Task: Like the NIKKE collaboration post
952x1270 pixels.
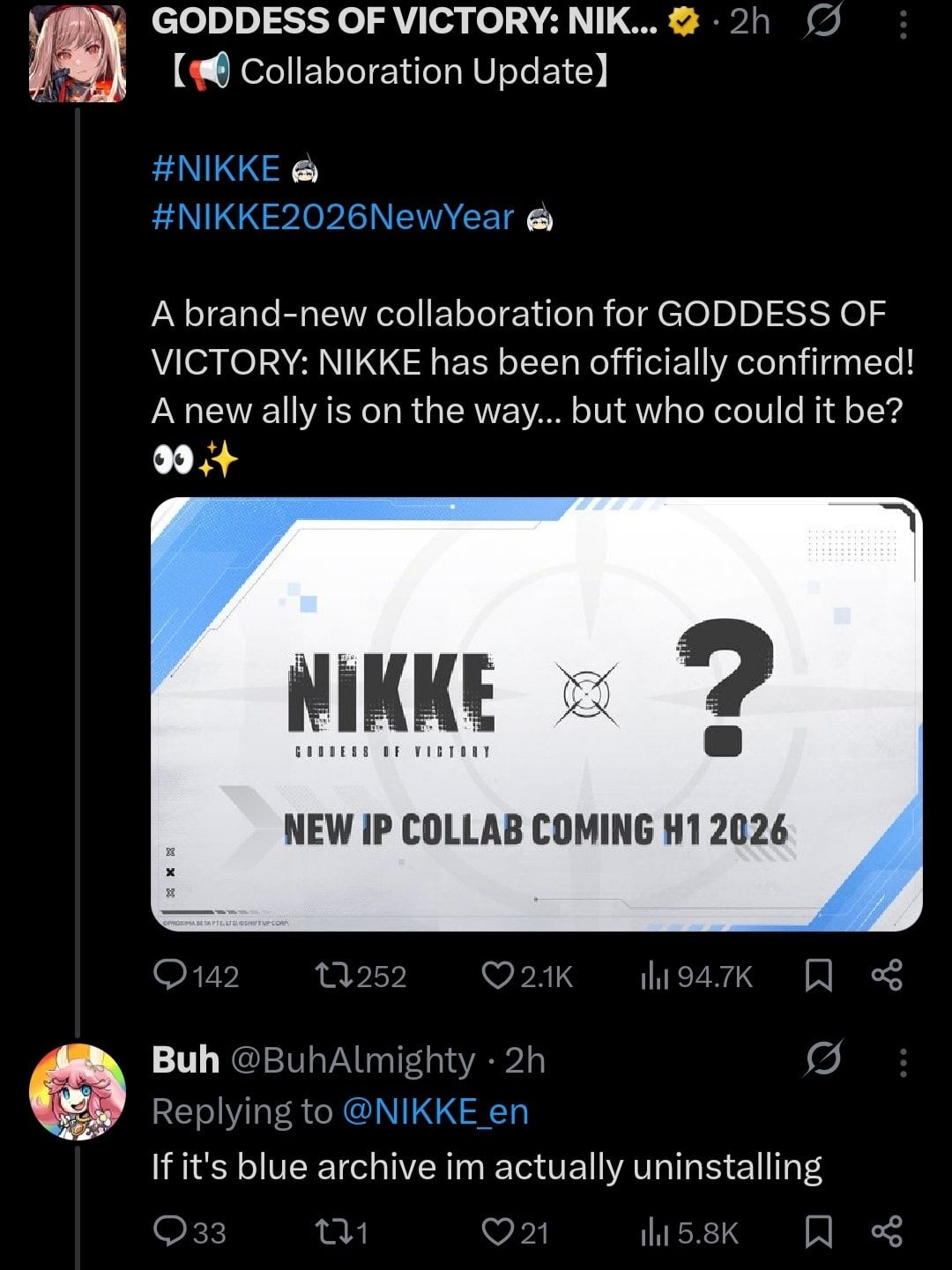Action: pos(499,976)
